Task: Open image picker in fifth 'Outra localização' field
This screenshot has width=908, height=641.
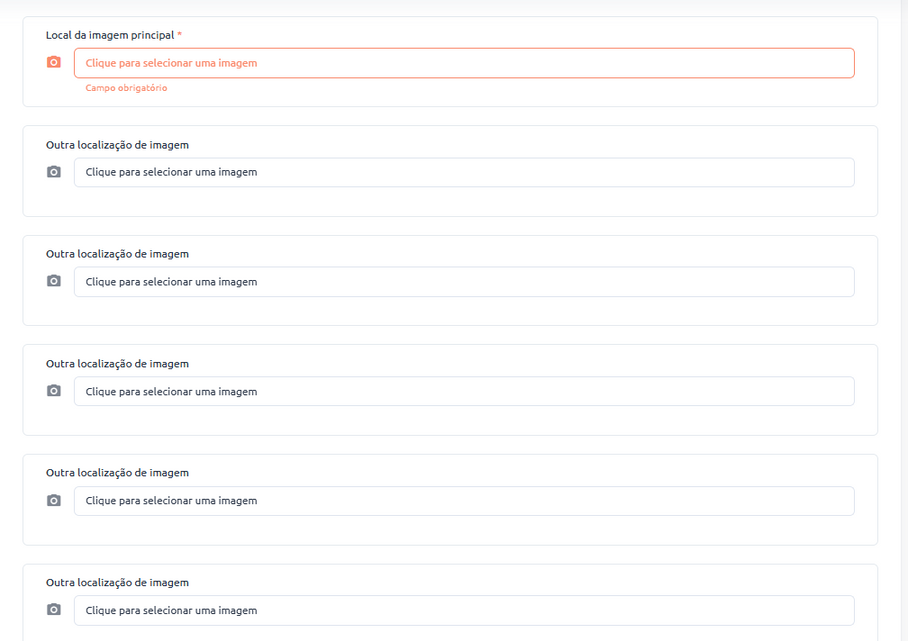Action: 464,611
